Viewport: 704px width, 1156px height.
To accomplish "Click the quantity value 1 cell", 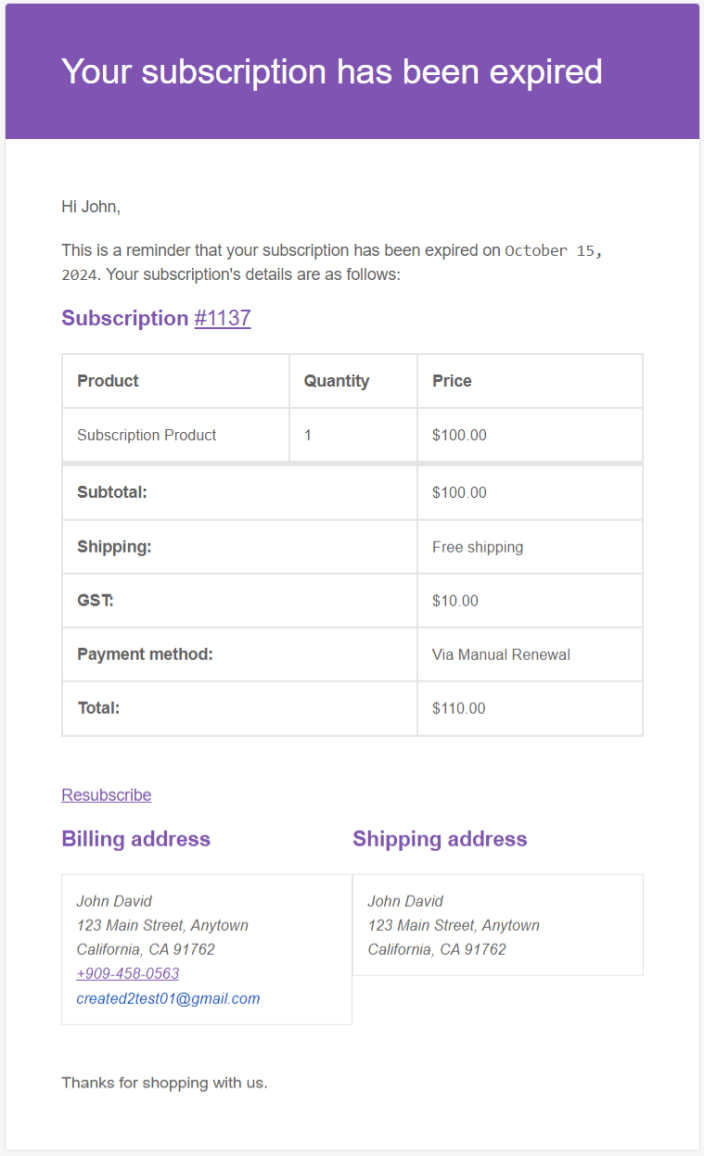I will tap(308, 435).
